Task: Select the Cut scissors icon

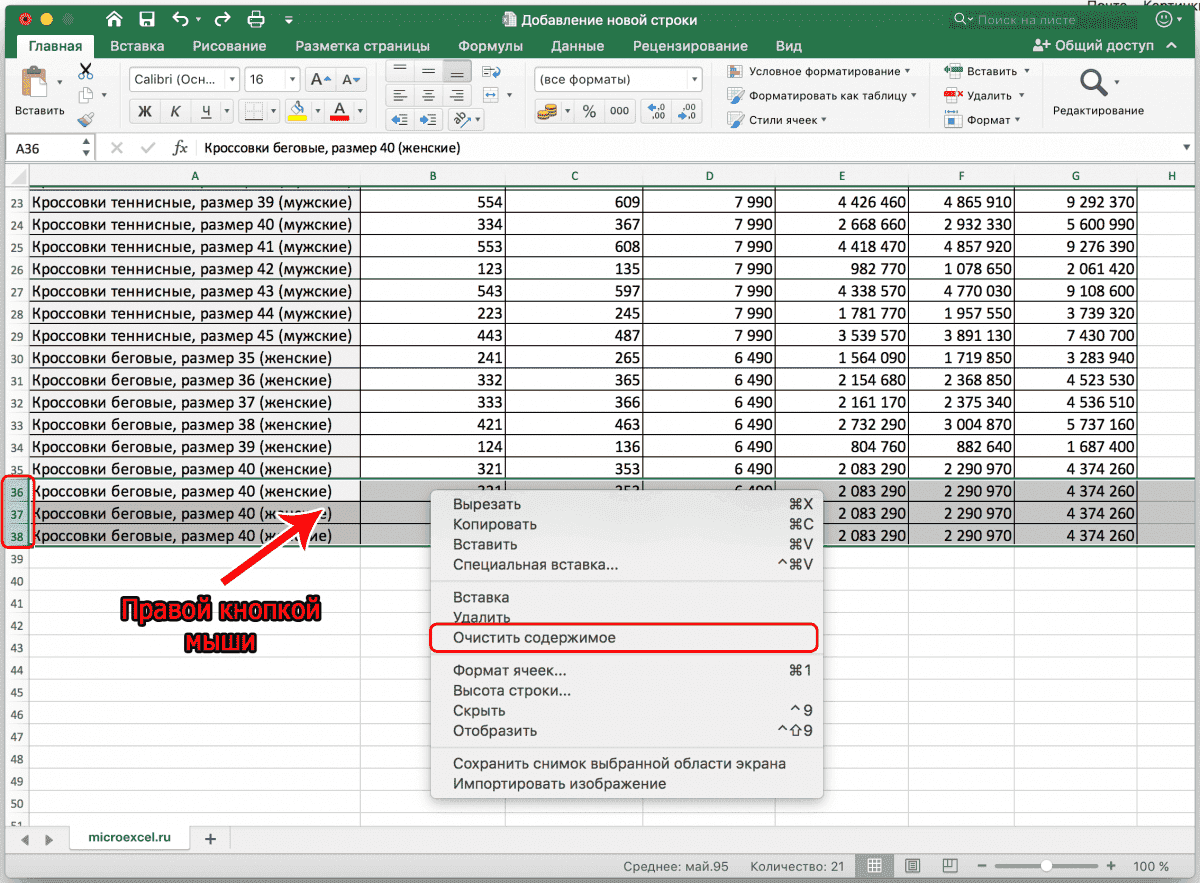Action: point(85,71)
